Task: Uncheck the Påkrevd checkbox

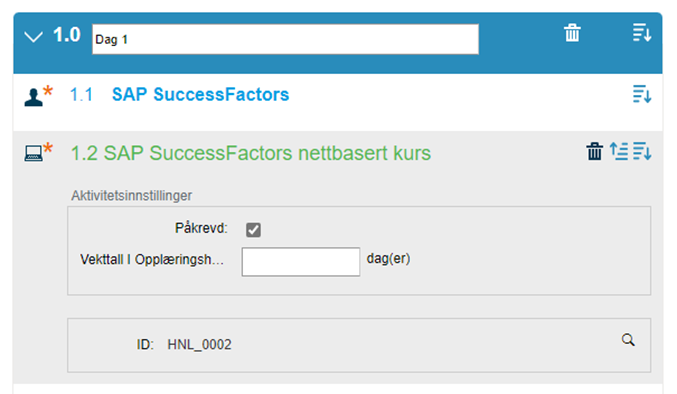Action: [253, 230]
